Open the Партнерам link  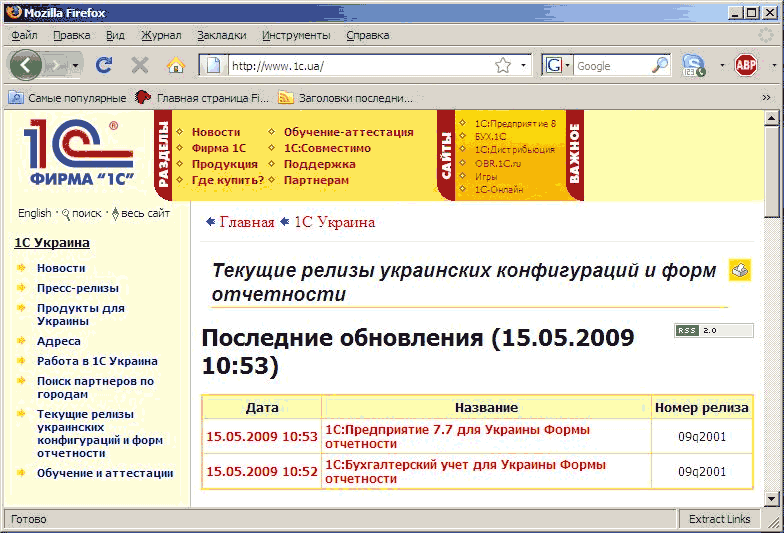316,180
